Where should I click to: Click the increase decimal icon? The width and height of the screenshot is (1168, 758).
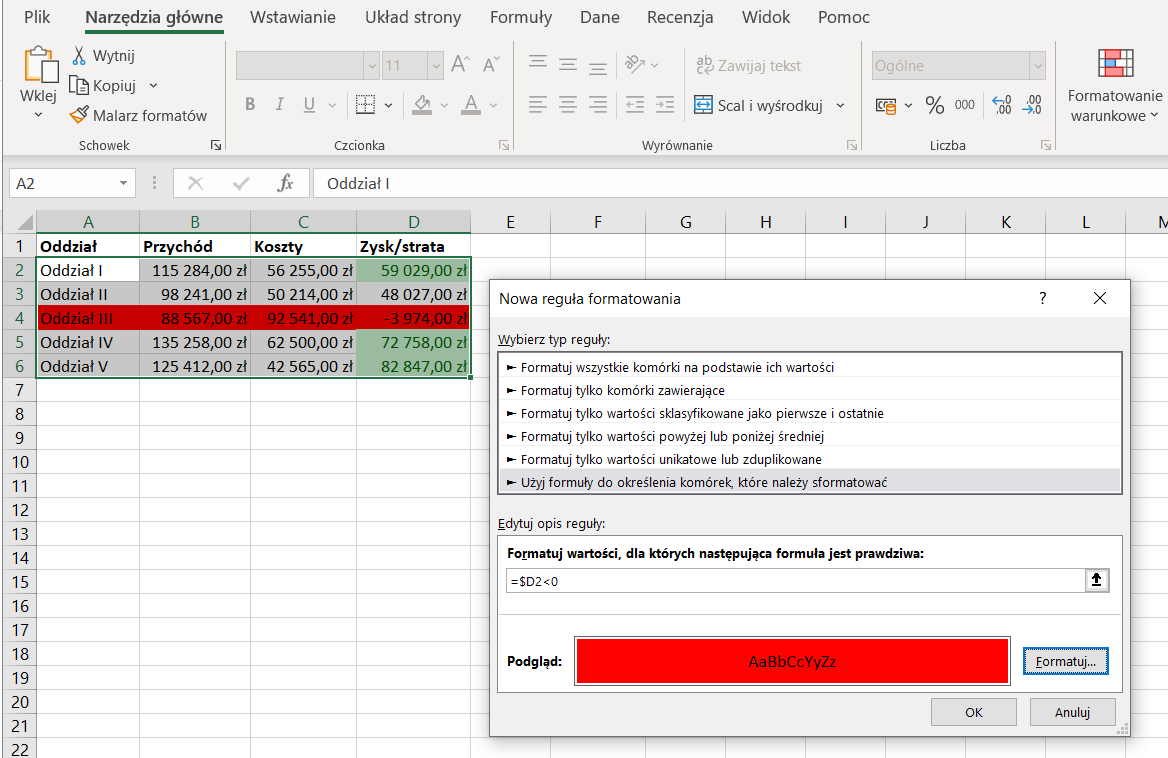point(1001,105)
